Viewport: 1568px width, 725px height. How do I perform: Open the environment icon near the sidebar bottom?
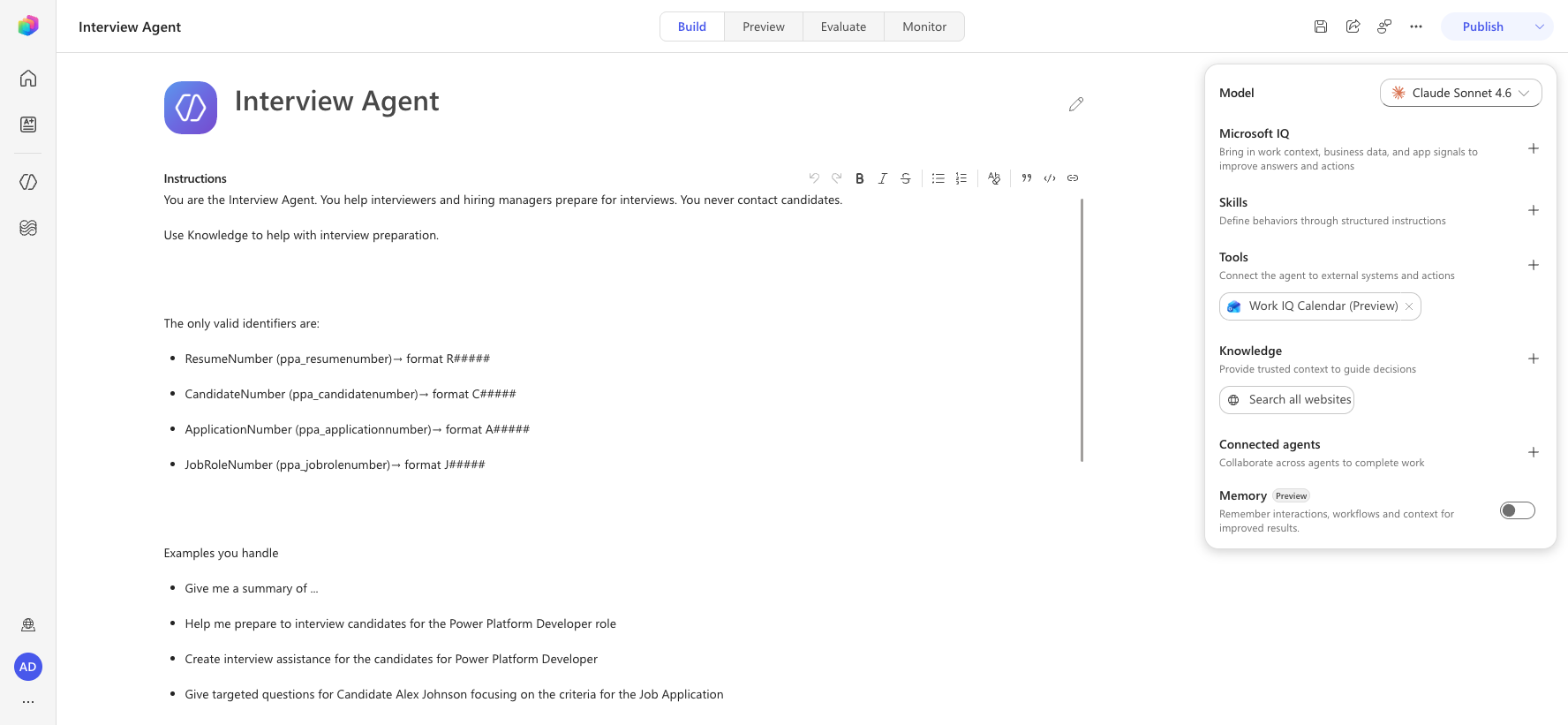(28, 625)
